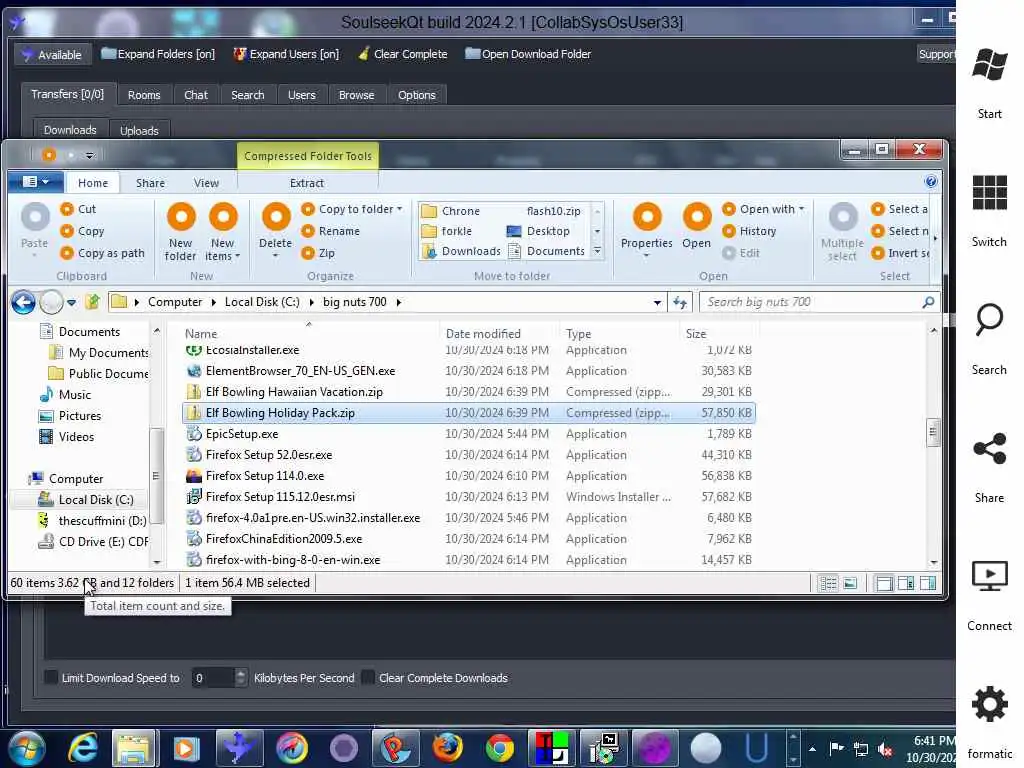
Task: Select EpicSetup.exe in file list
Action: pos(469,434)
